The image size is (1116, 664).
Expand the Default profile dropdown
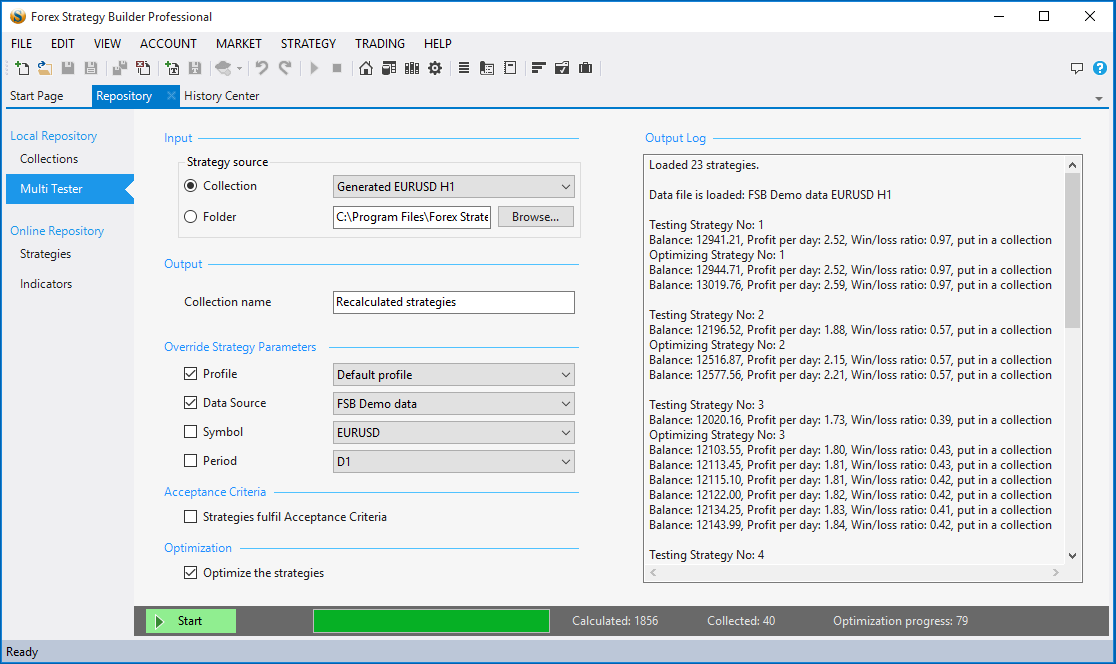(x=453, y=375)
